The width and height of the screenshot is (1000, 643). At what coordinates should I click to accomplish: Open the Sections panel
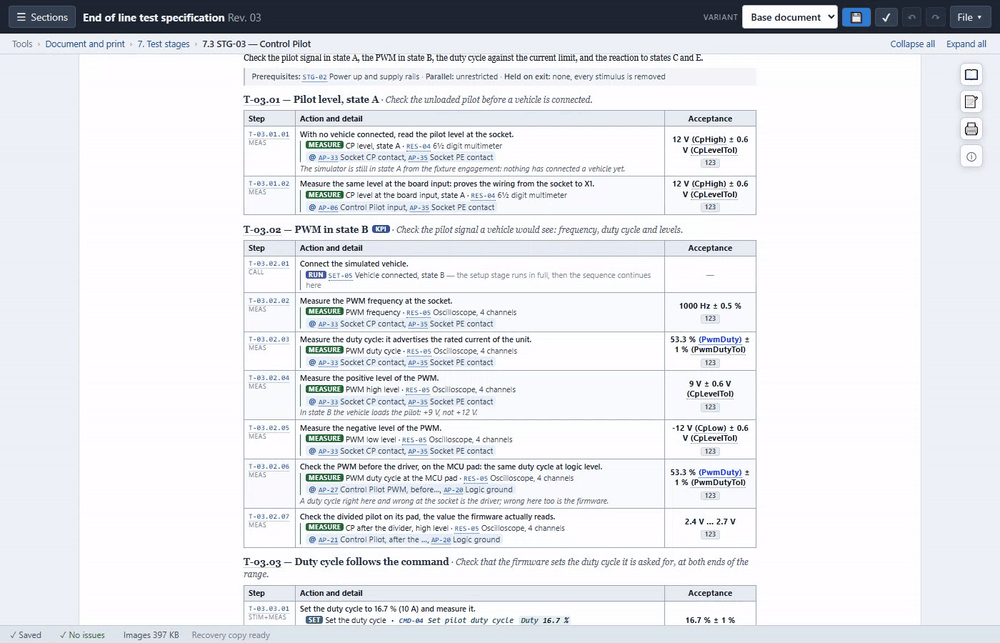click(x=42, y=17)
